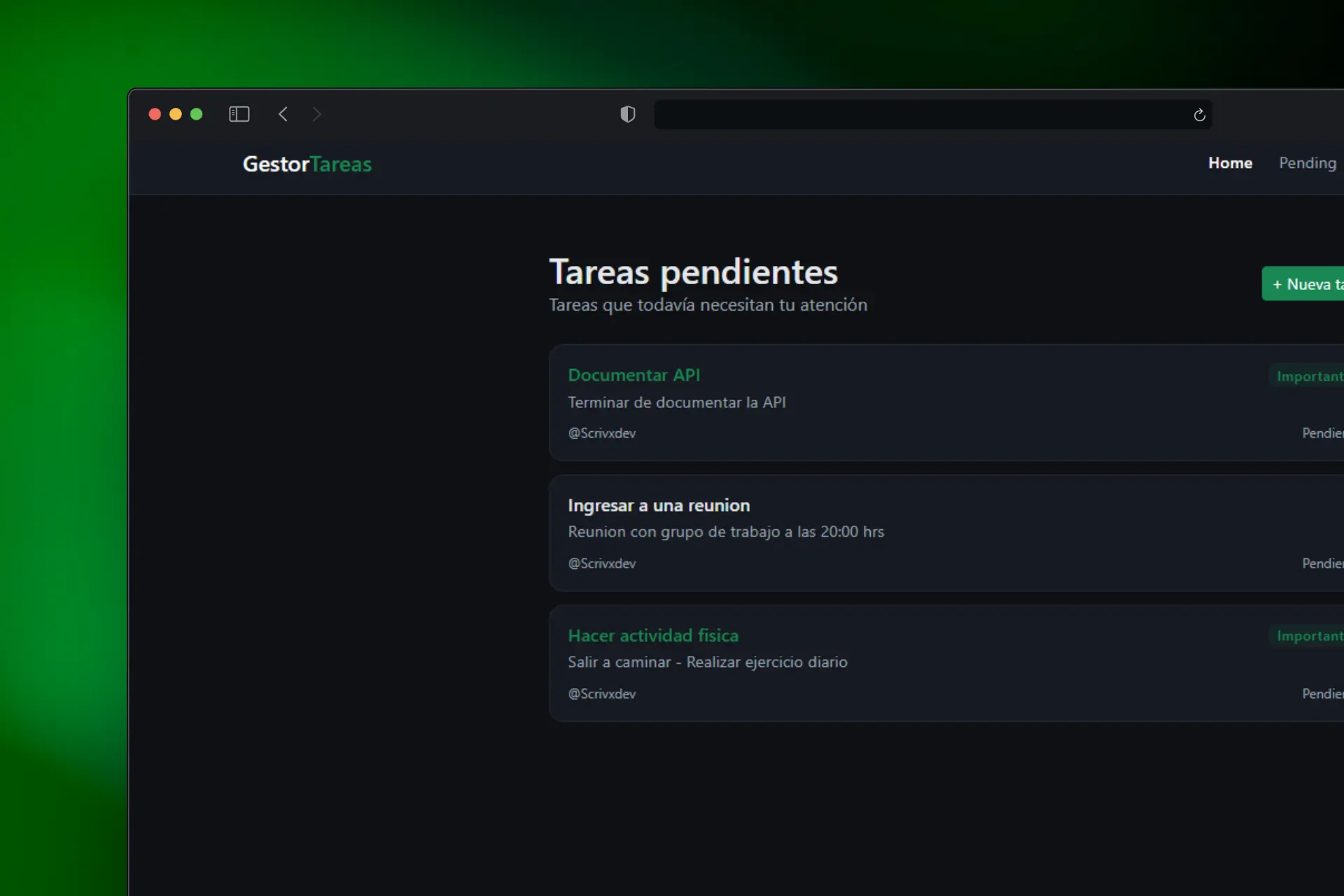This screenshot has height=896, width=1344.
Task: Toggle the browser sidebar panel
Action: point(239,113)
